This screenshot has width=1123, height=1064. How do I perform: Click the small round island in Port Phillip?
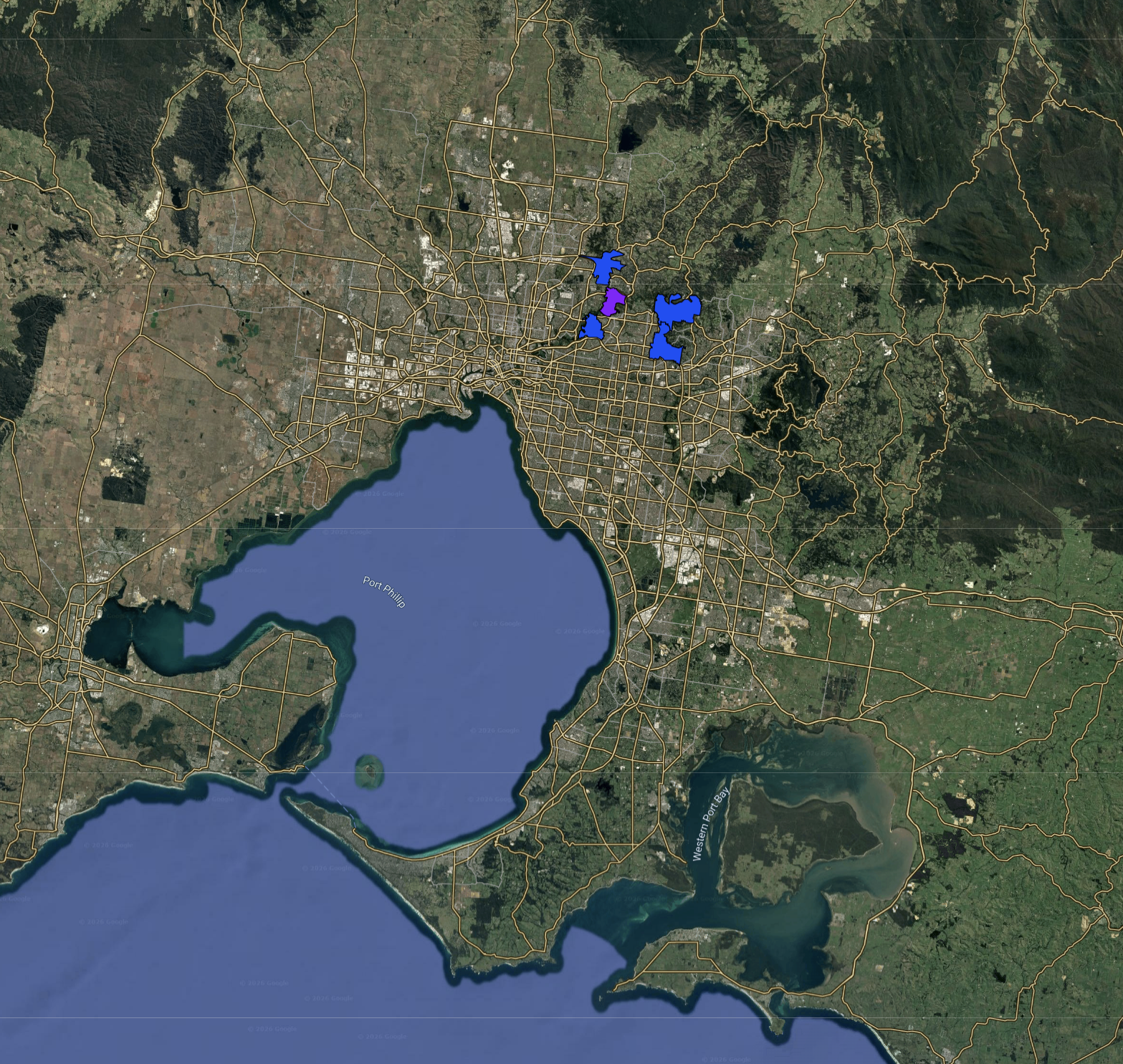pyautogui.click(x=369, y=771)
